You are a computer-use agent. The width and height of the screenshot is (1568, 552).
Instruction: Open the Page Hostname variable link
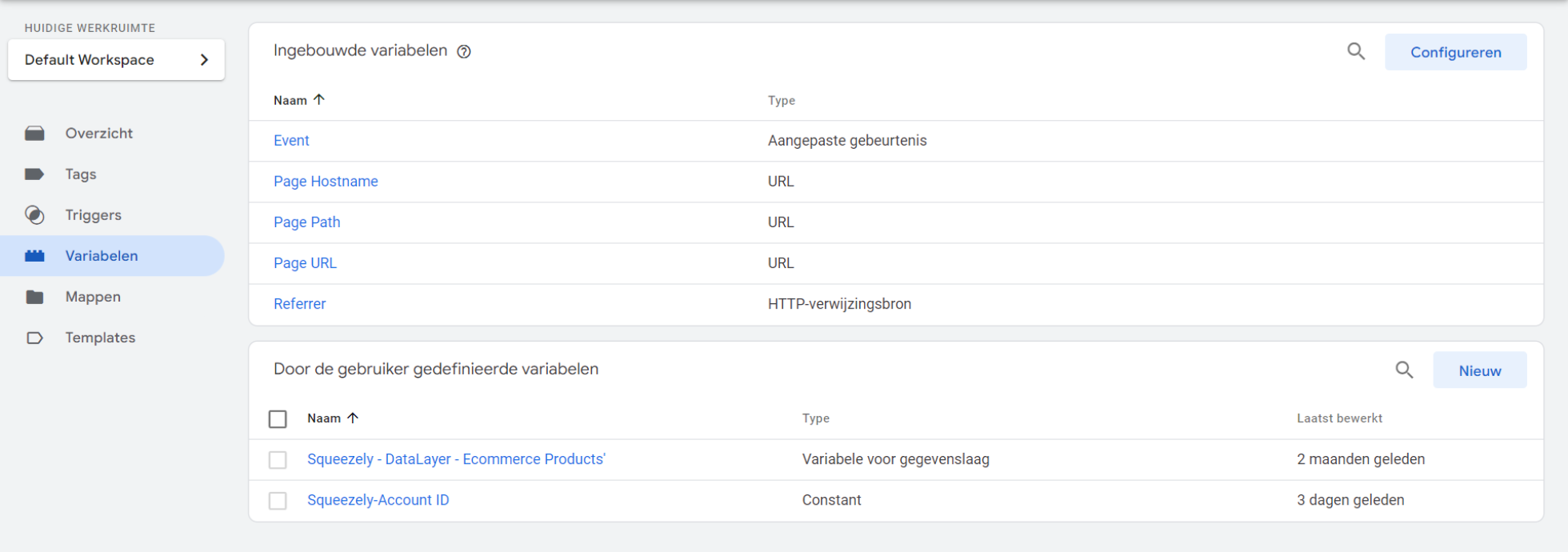[326, 182]
